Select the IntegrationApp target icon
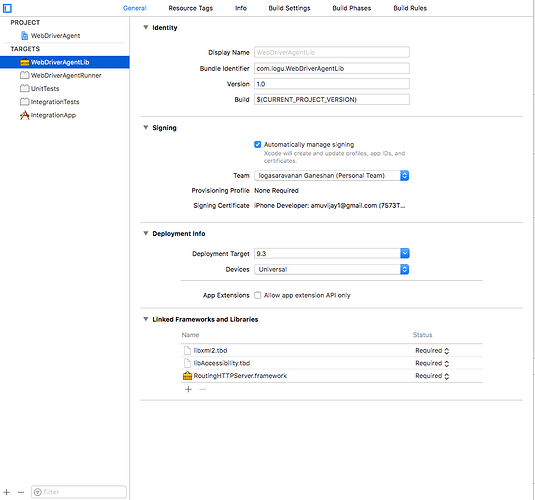The image size is (535, 500). [x=24, y=115]
